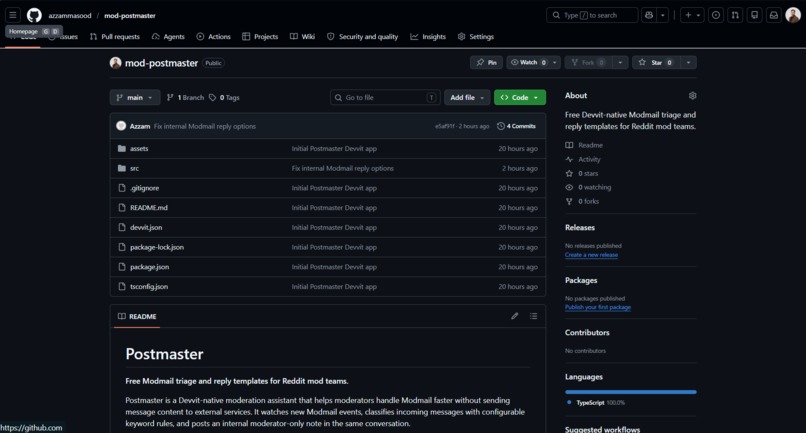This screenshot has height=433, width=806.
Task: Click the GitHub logo homepage icon
Action: (34, 15)
